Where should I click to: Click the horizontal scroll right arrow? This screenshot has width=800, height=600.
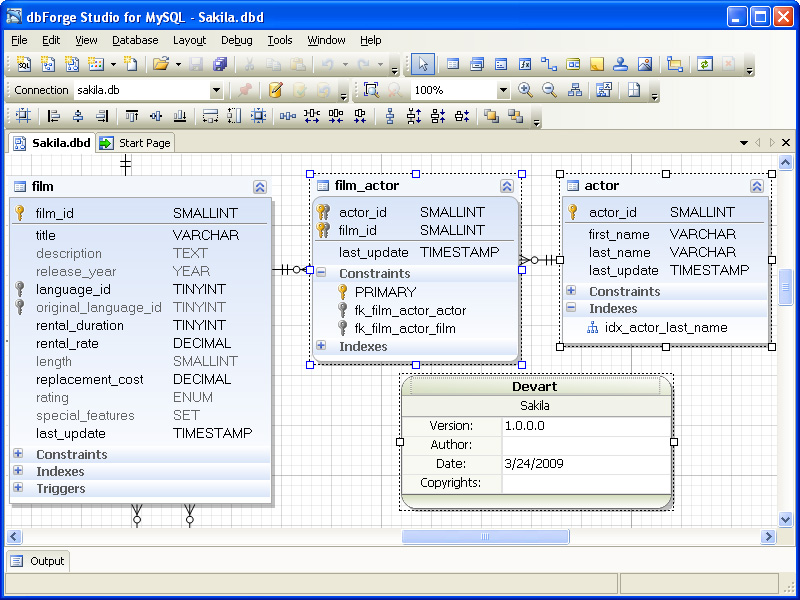tap(768, 537)
